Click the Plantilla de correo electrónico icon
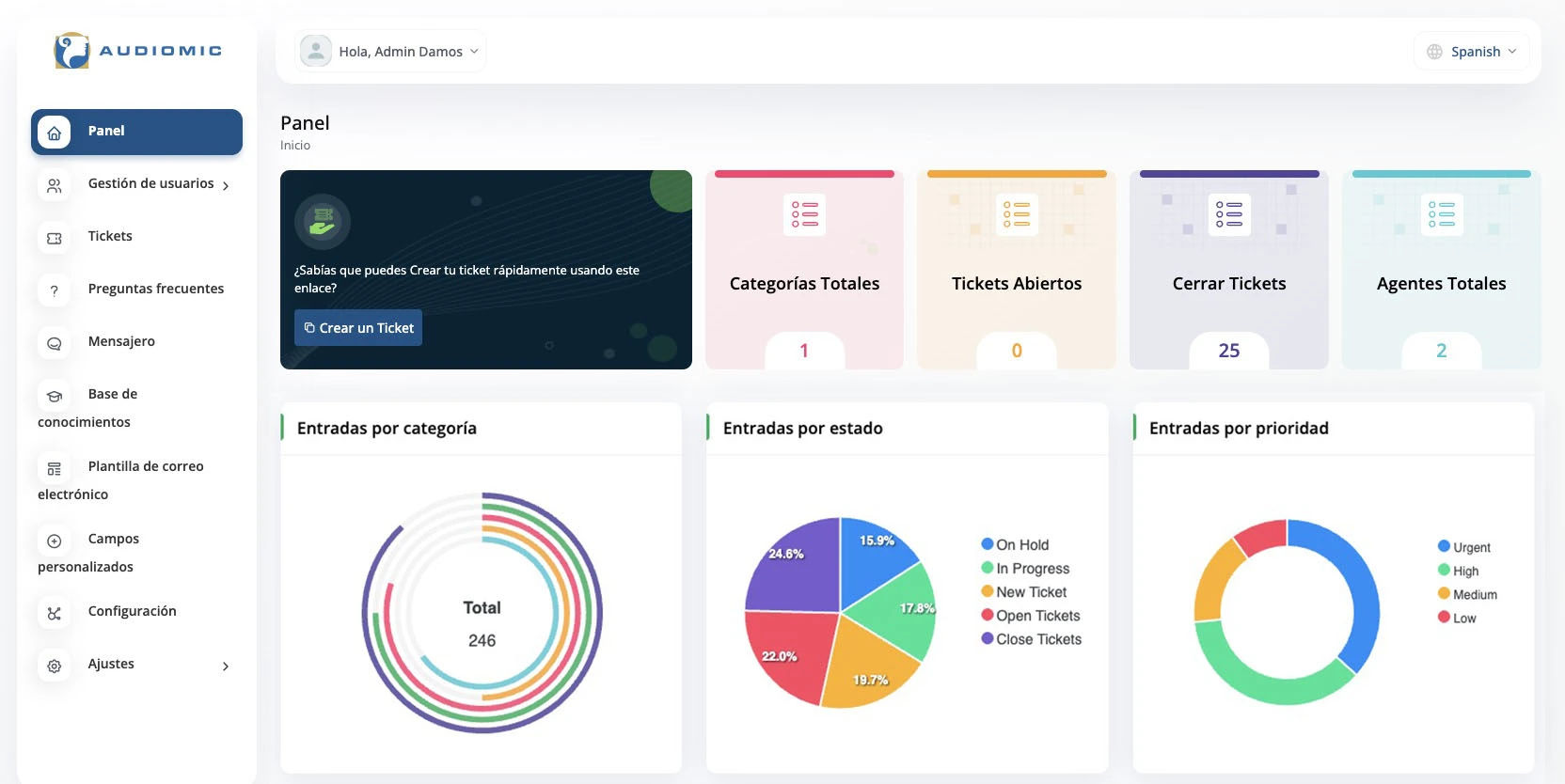This screenshot has width=1565, height=784. 55,468
